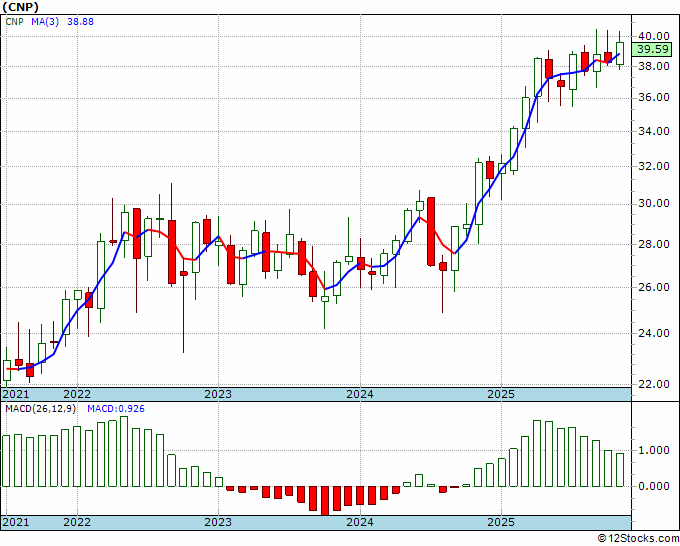Viewport: 680px width, 546px height.
Task: Click the 38.00 price axis label
Action: point(654,66)
